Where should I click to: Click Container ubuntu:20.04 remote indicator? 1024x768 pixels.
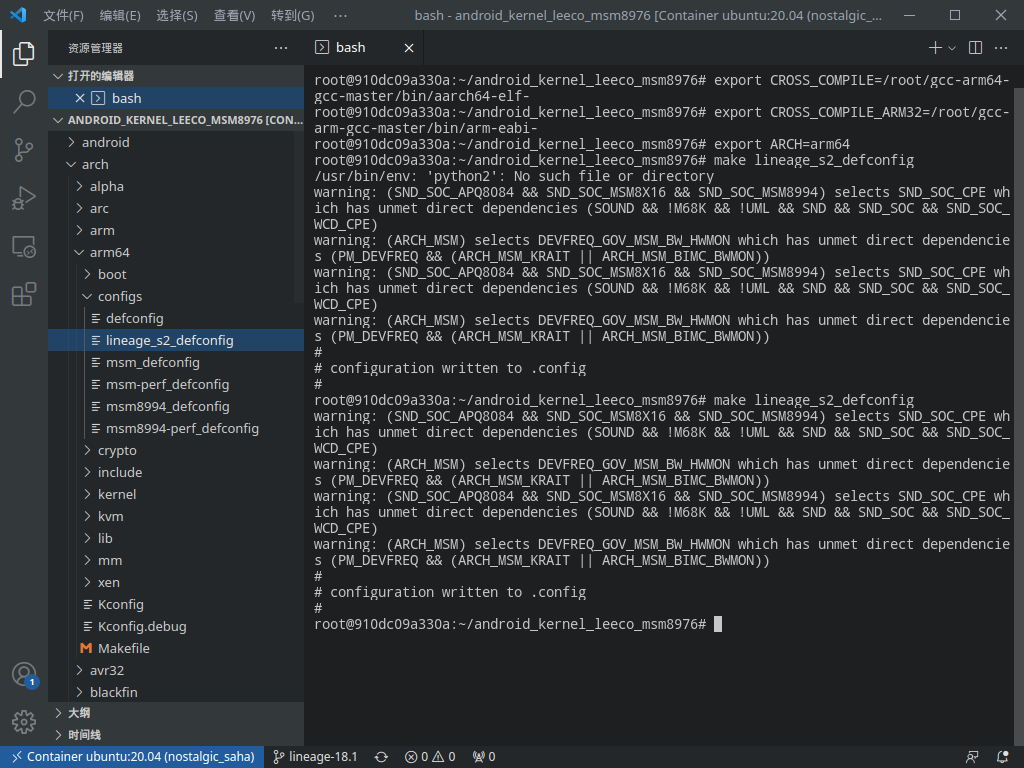point(132,757)
